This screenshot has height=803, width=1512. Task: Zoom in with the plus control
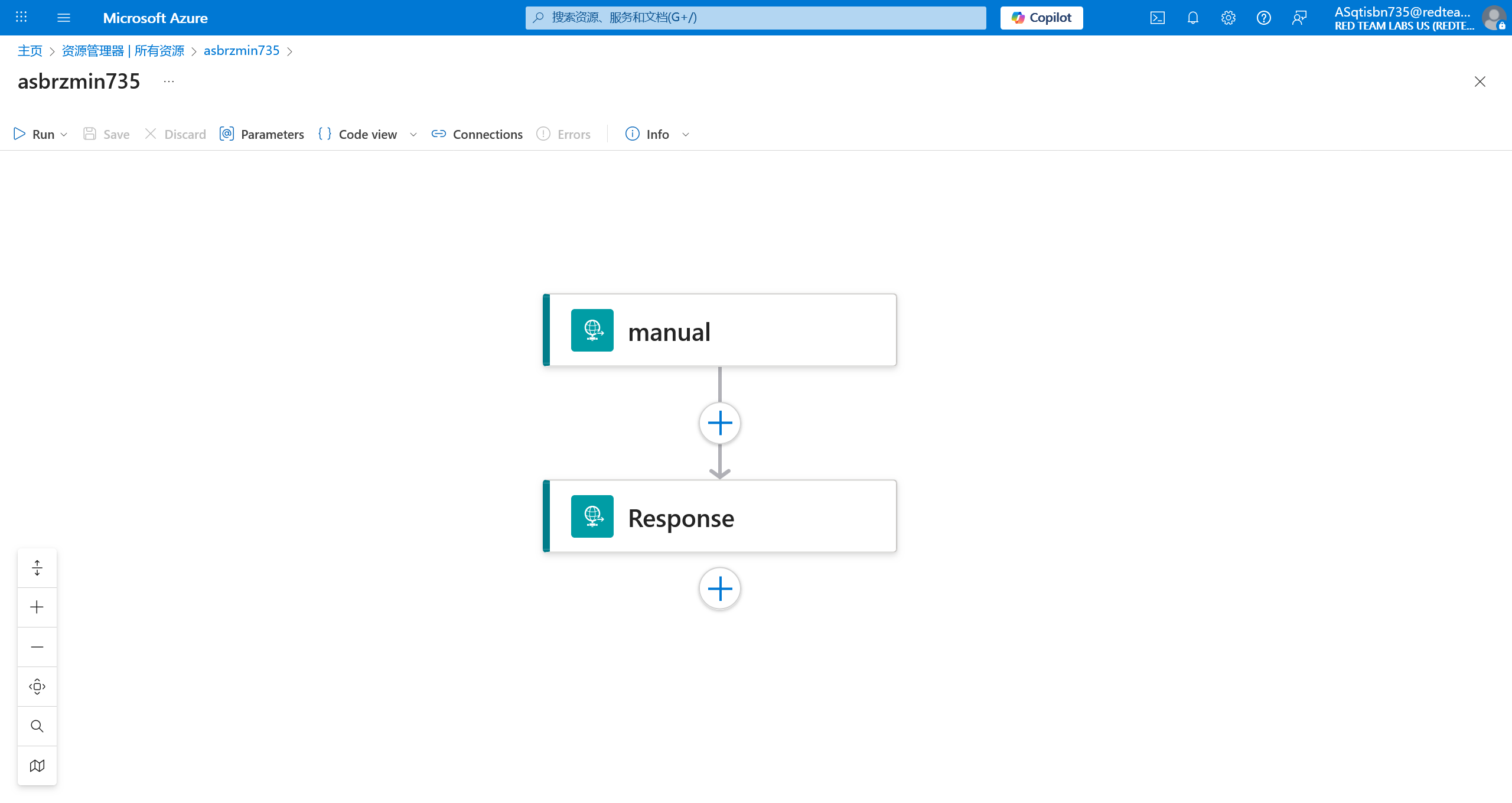(x=37, y=607)
